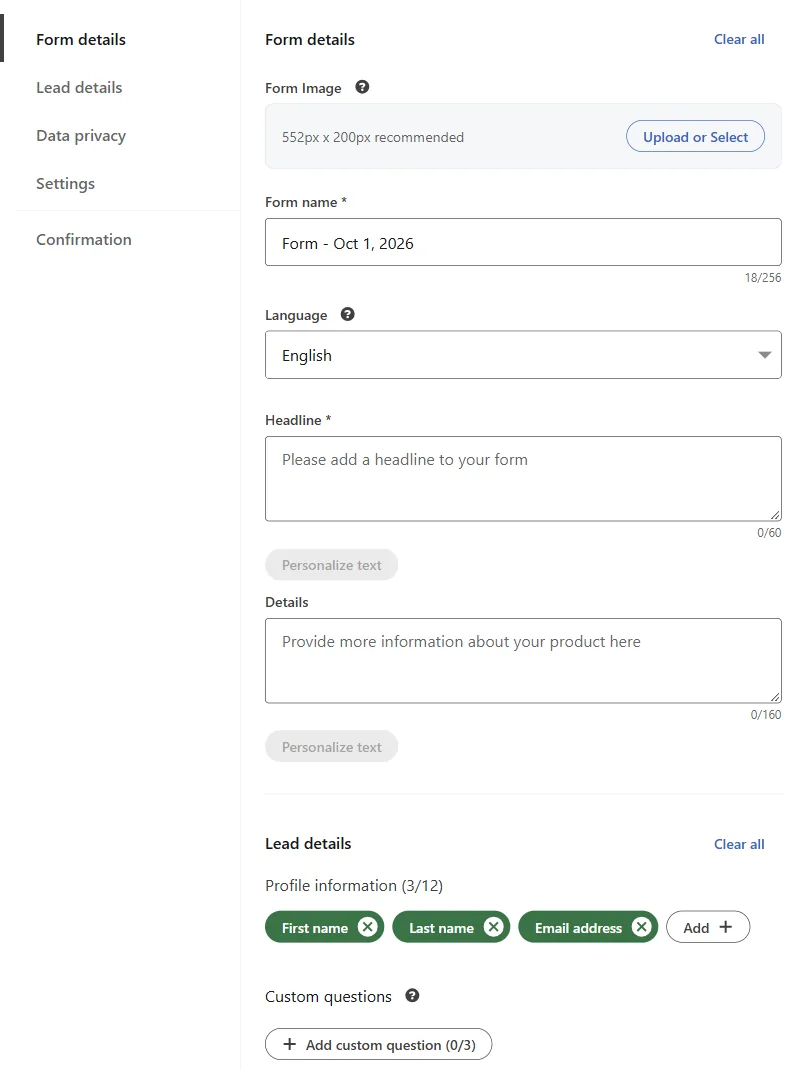The height and width of the screenshot is (1070, 800).
Task: Focus the Headline text area
Action: [x=523, y=479]
